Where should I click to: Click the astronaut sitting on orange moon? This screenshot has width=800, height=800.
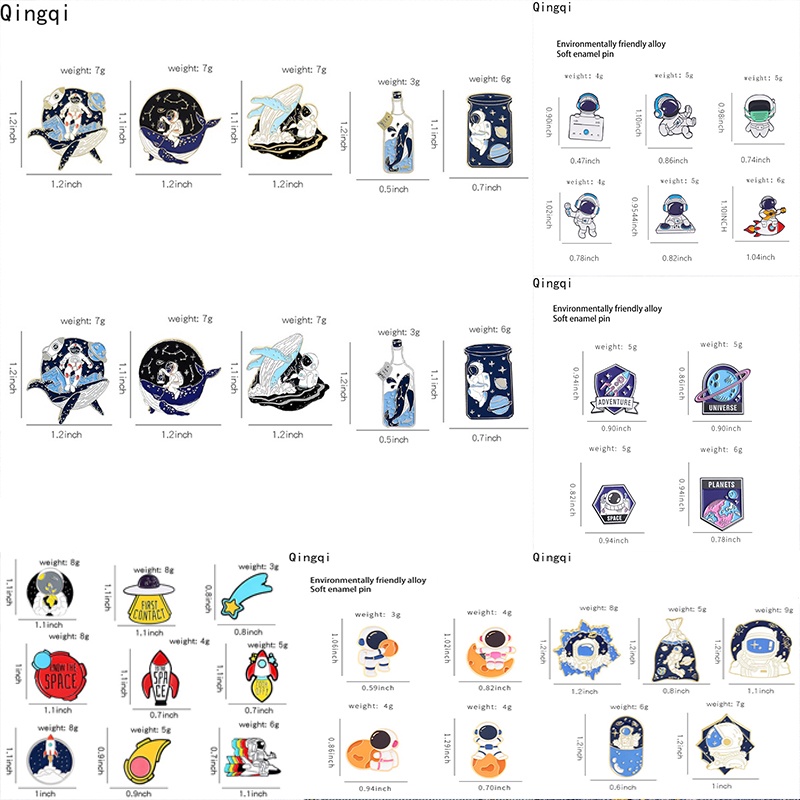click(491, 652)
